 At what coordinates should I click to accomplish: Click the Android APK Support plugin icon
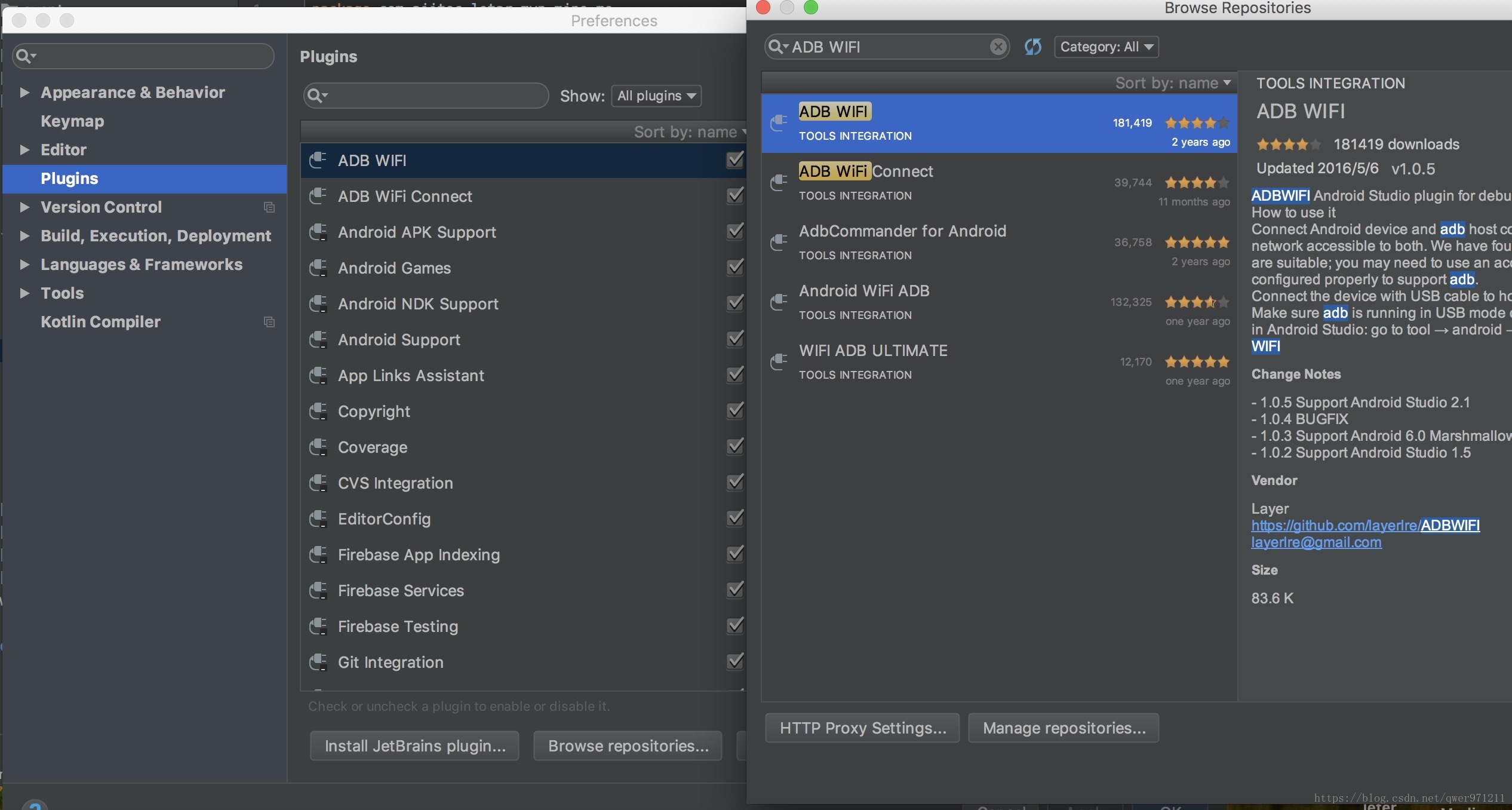[318, 232]
